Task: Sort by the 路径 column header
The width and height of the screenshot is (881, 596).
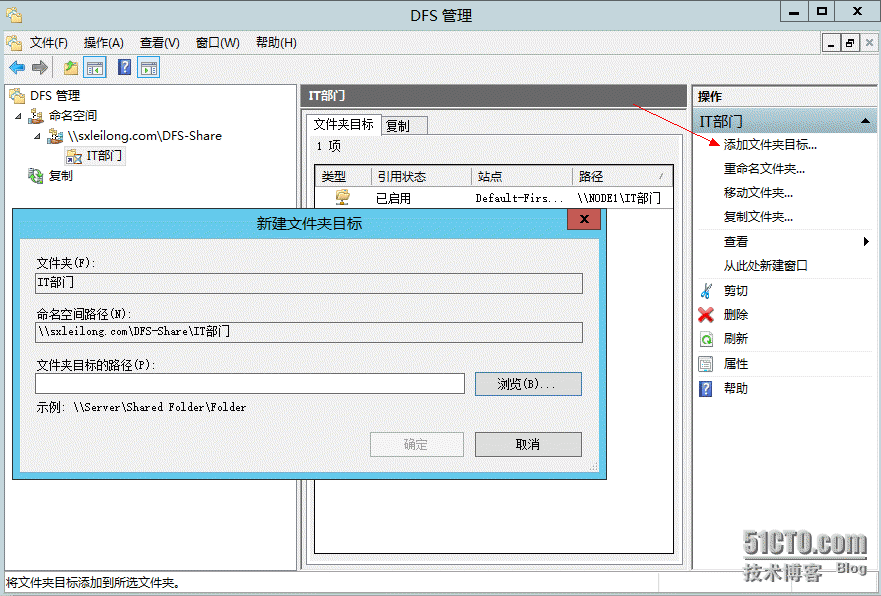Action: point(622,176)
